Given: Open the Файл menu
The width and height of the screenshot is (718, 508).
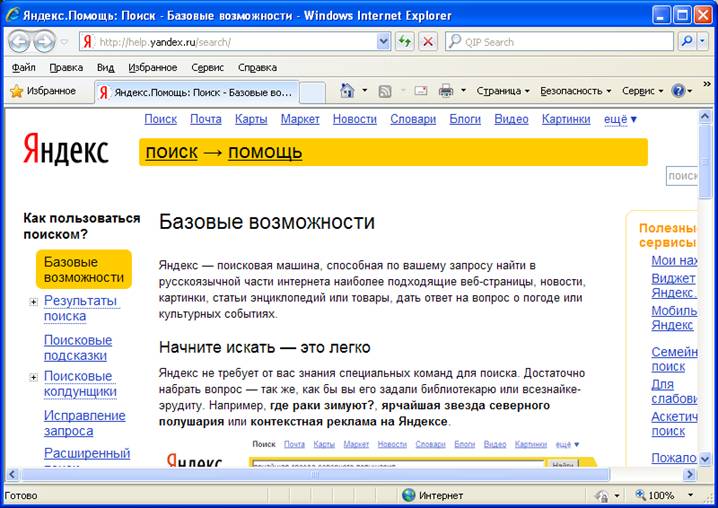Looking at the screenshot, I should [23, 68].
